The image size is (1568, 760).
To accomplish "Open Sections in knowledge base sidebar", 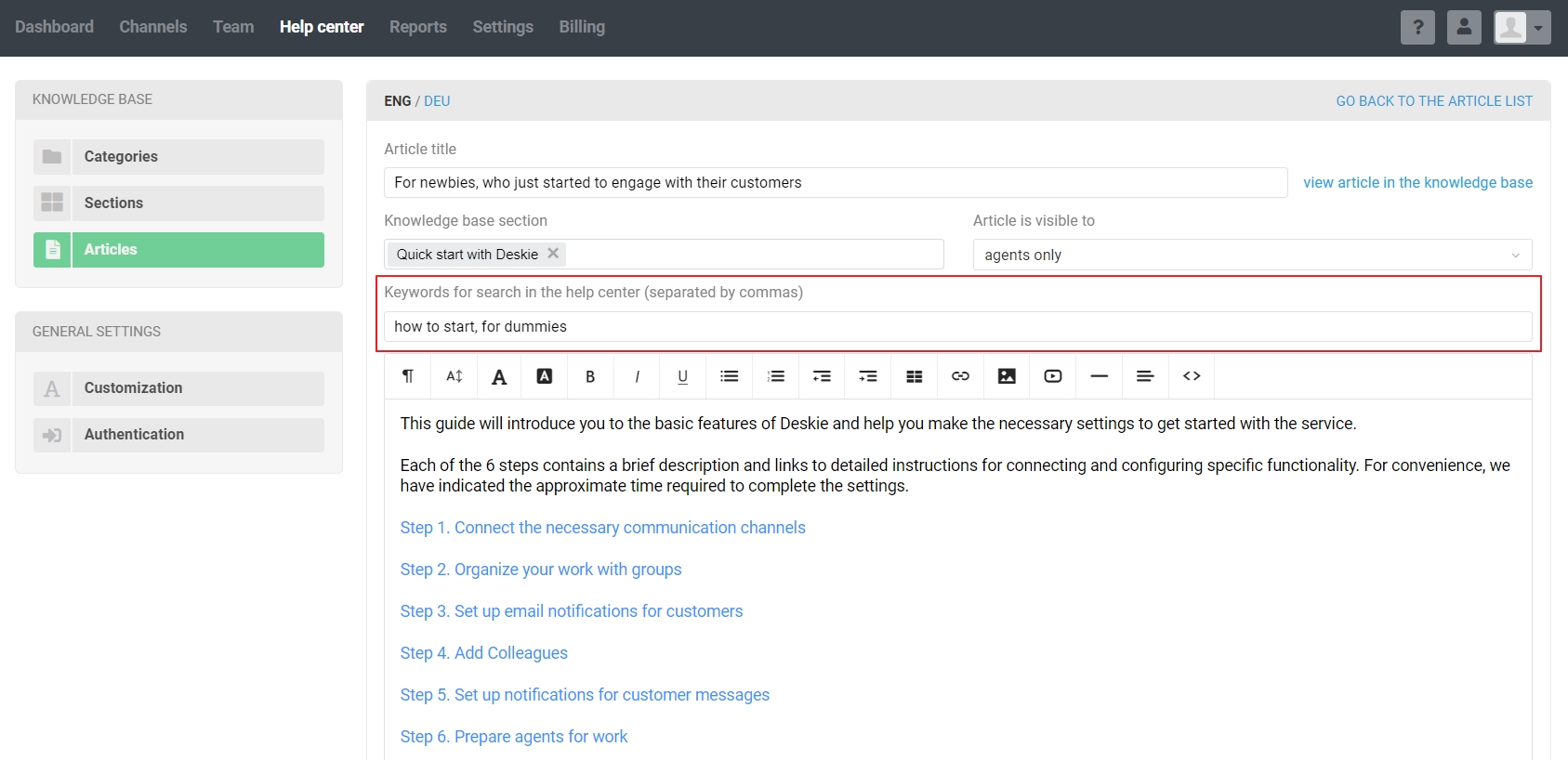I will [x=178, y=203].
